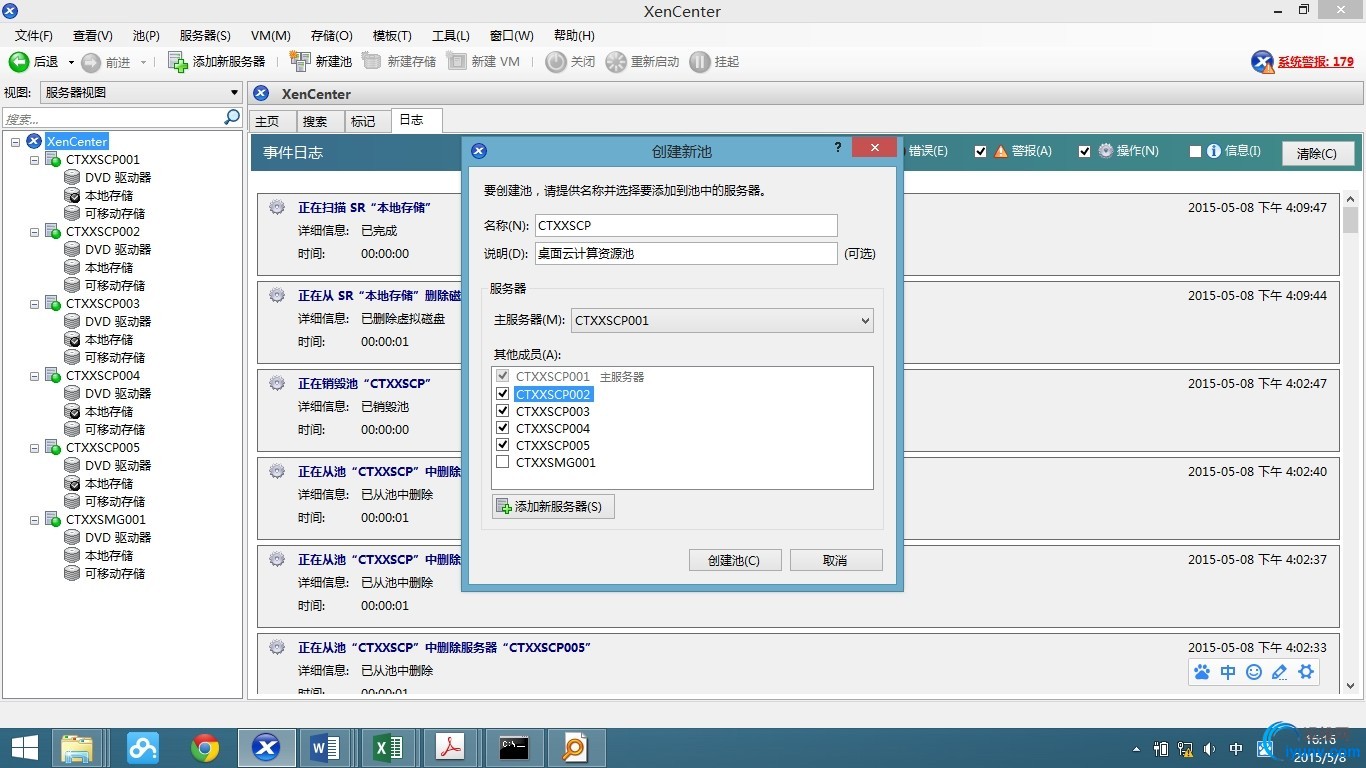Open the 存储(O) menu
Image resolution: width=1366 pixels, height=768 pixels.
tap(332, 35)
